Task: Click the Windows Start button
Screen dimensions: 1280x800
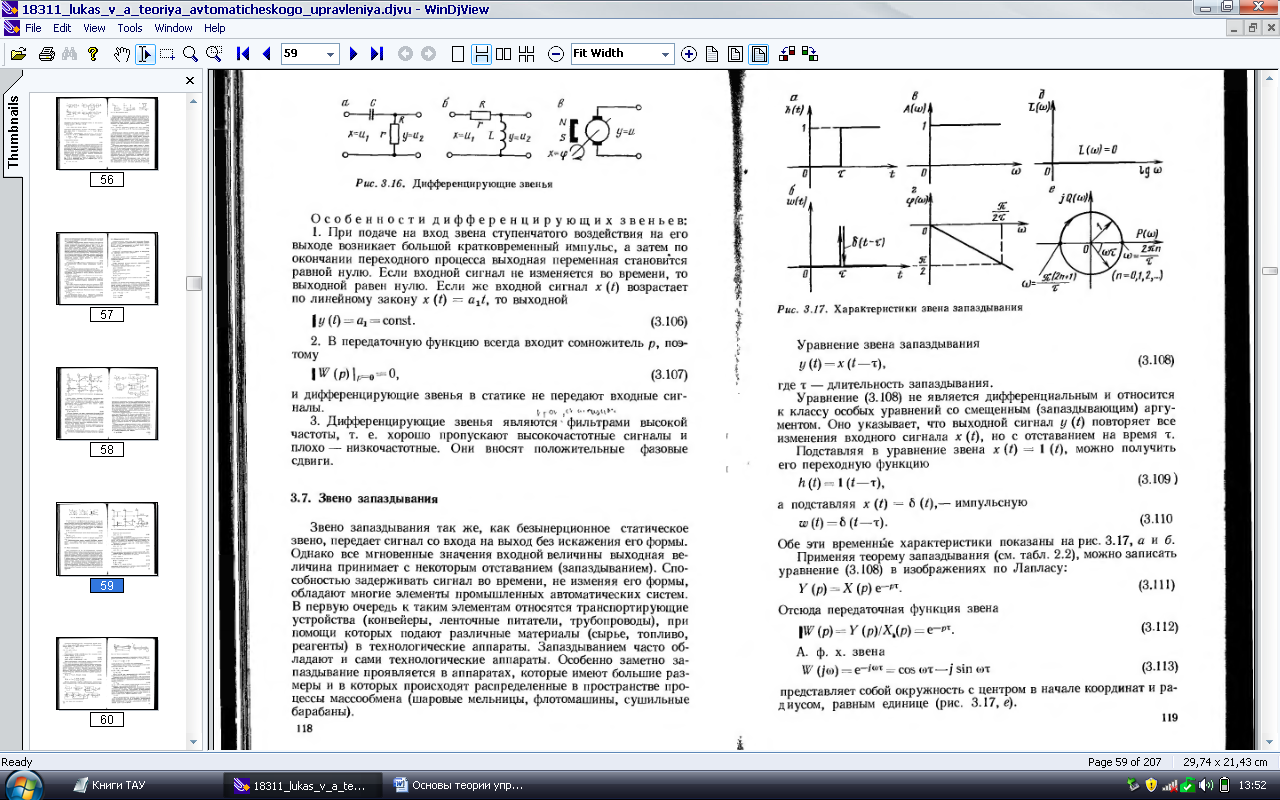Action: [x=24, y=784]
